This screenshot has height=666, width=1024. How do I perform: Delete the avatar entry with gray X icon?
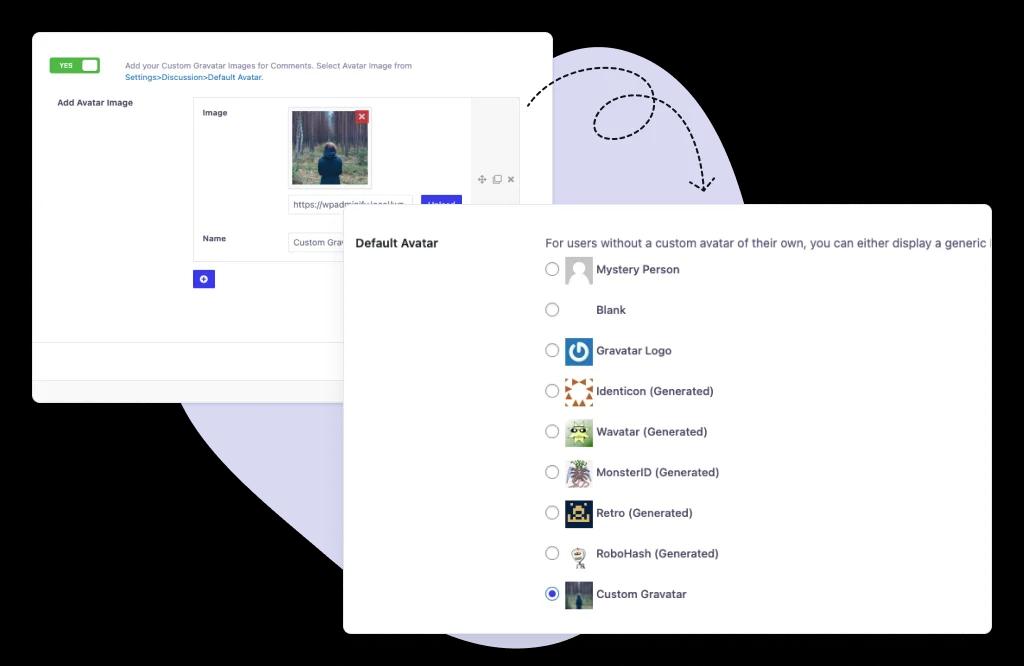[x=511, y=180]
